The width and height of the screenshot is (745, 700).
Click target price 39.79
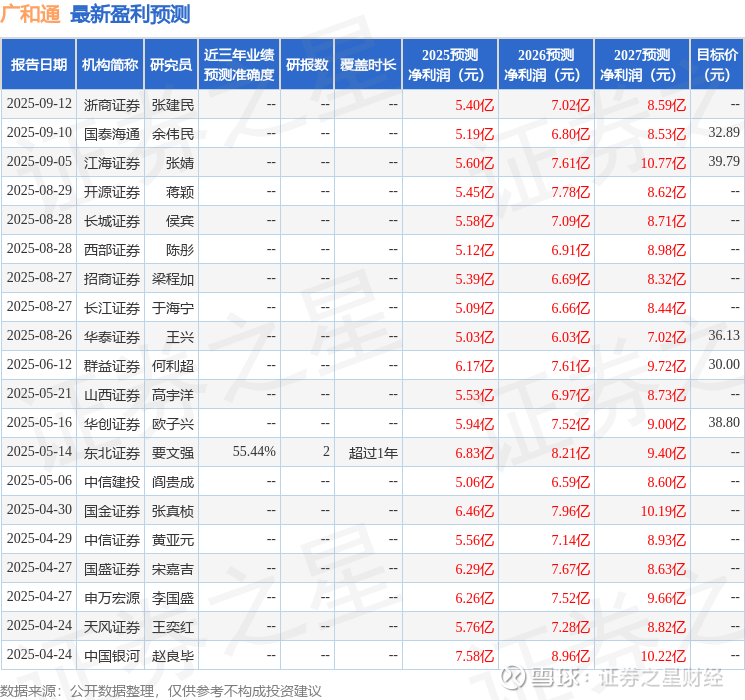(724, 162)
